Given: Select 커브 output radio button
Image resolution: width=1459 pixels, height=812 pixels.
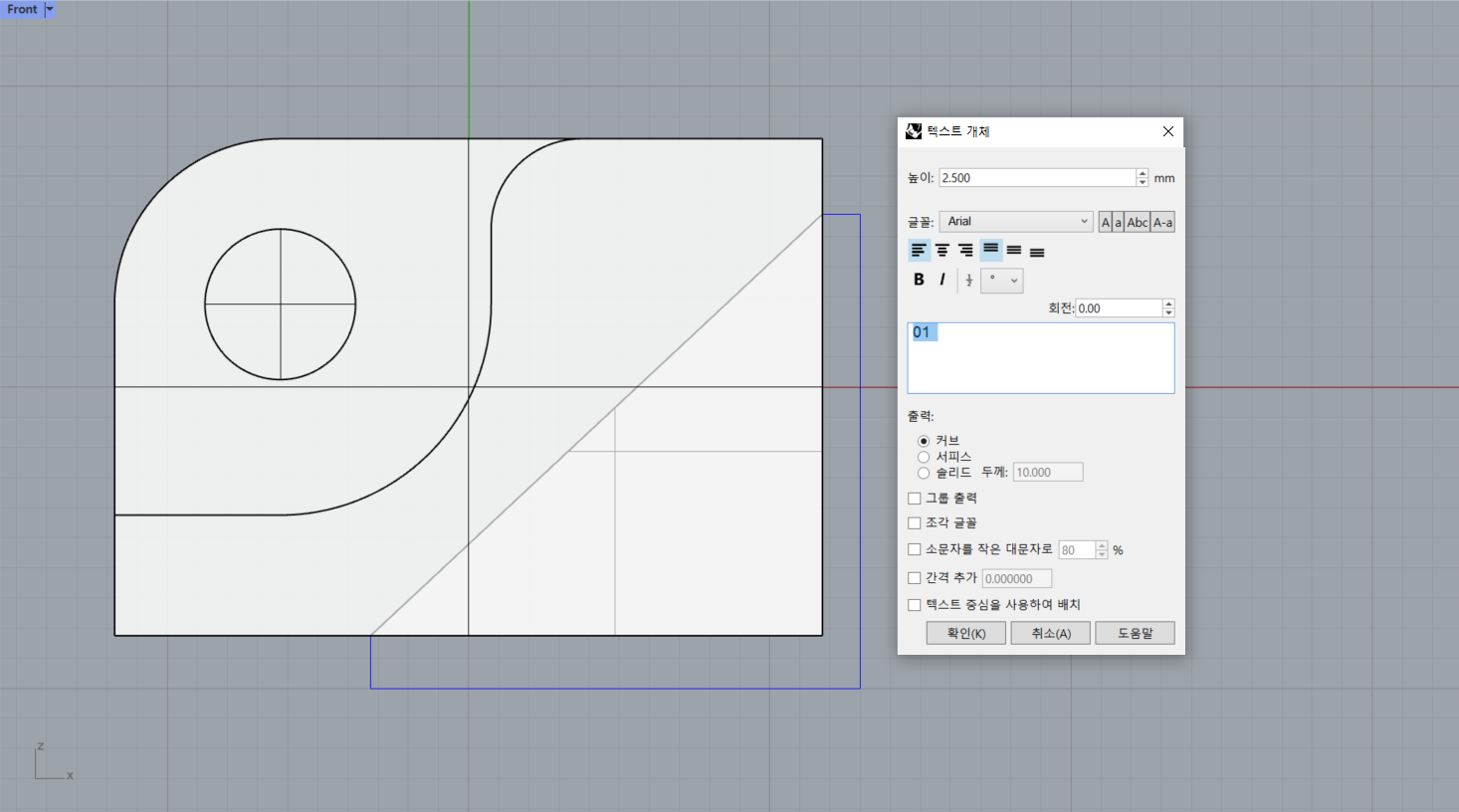Looking at the screenshot, I should [x=924, y=441].
